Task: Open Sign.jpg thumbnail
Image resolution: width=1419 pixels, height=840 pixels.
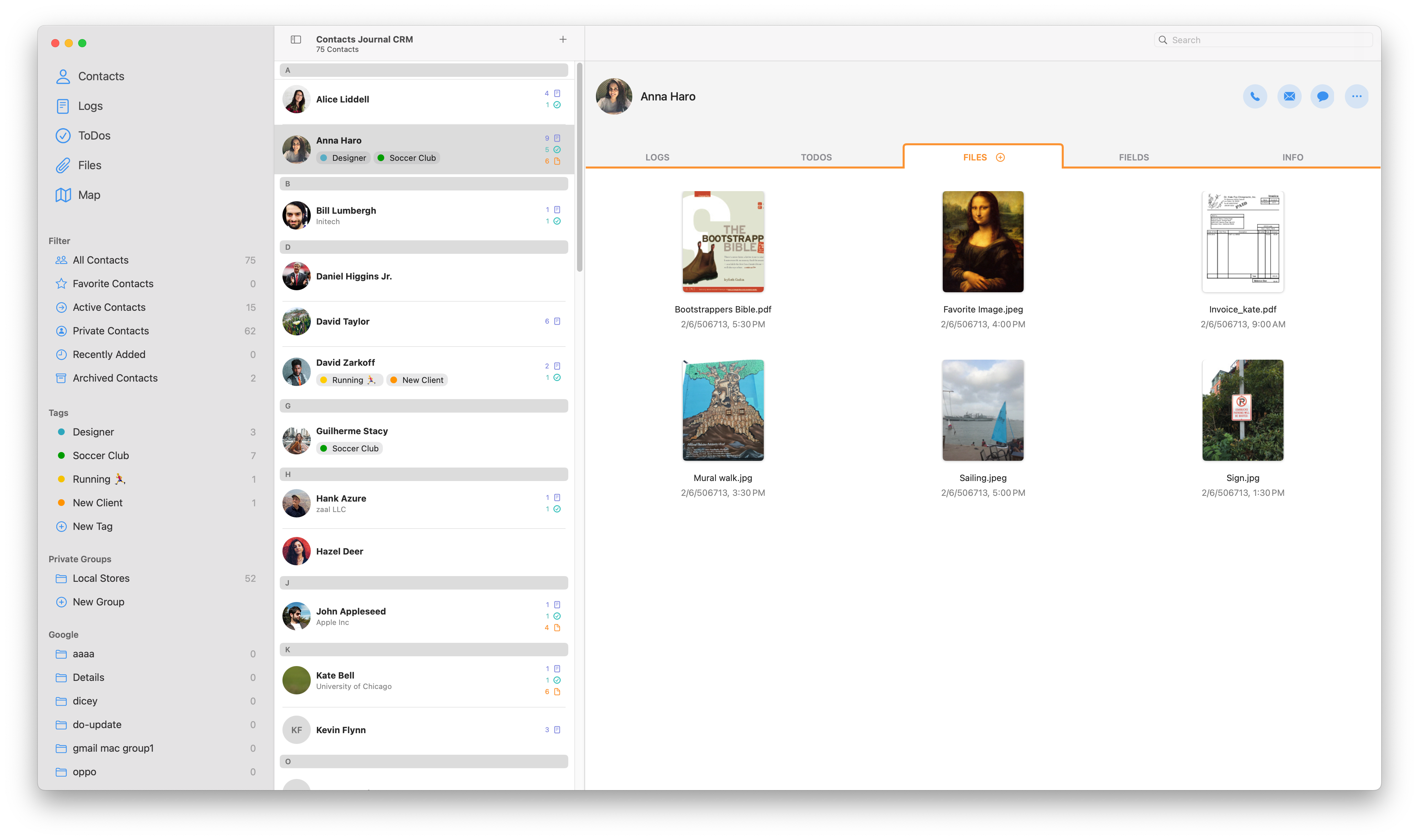Action: point(1242,410)
